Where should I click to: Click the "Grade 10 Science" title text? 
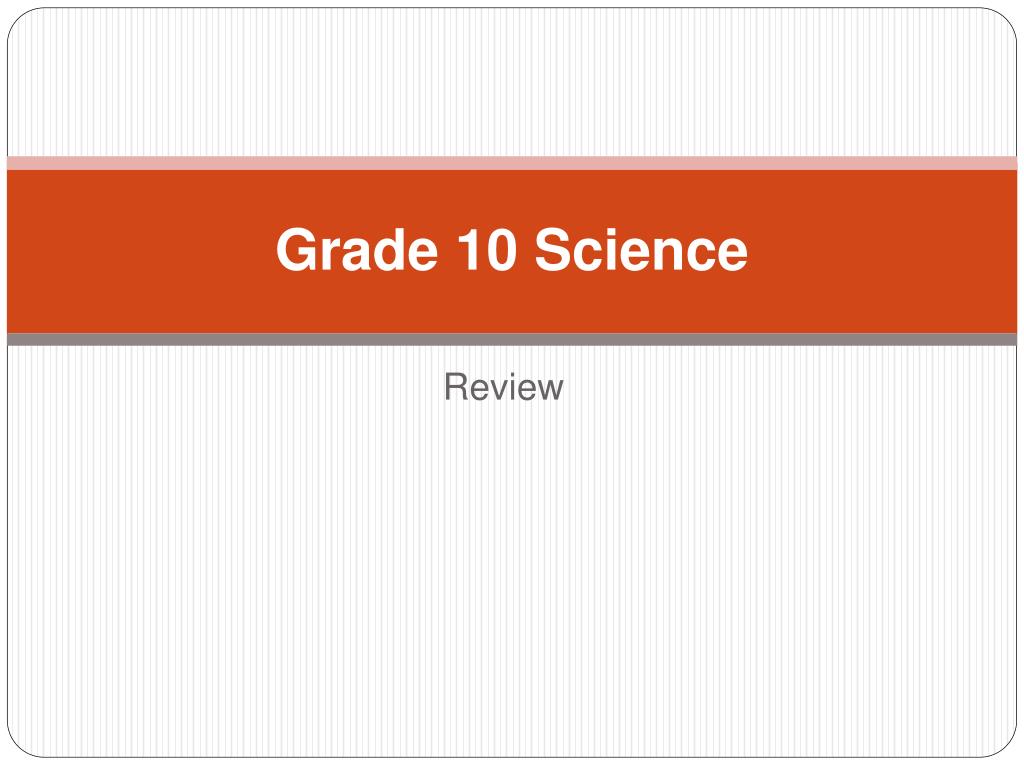coord(511,249)
